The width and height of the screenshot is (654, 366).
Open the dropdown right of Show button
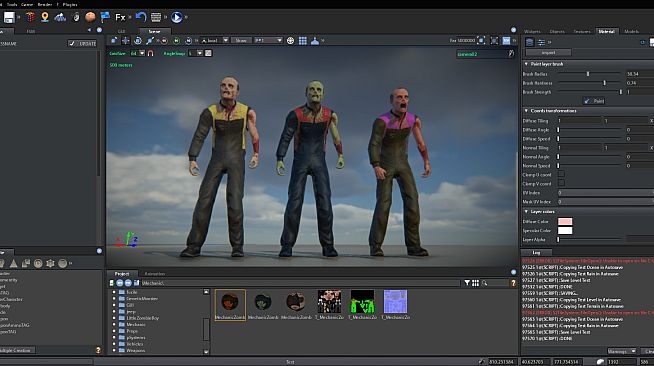click(269, 40)
